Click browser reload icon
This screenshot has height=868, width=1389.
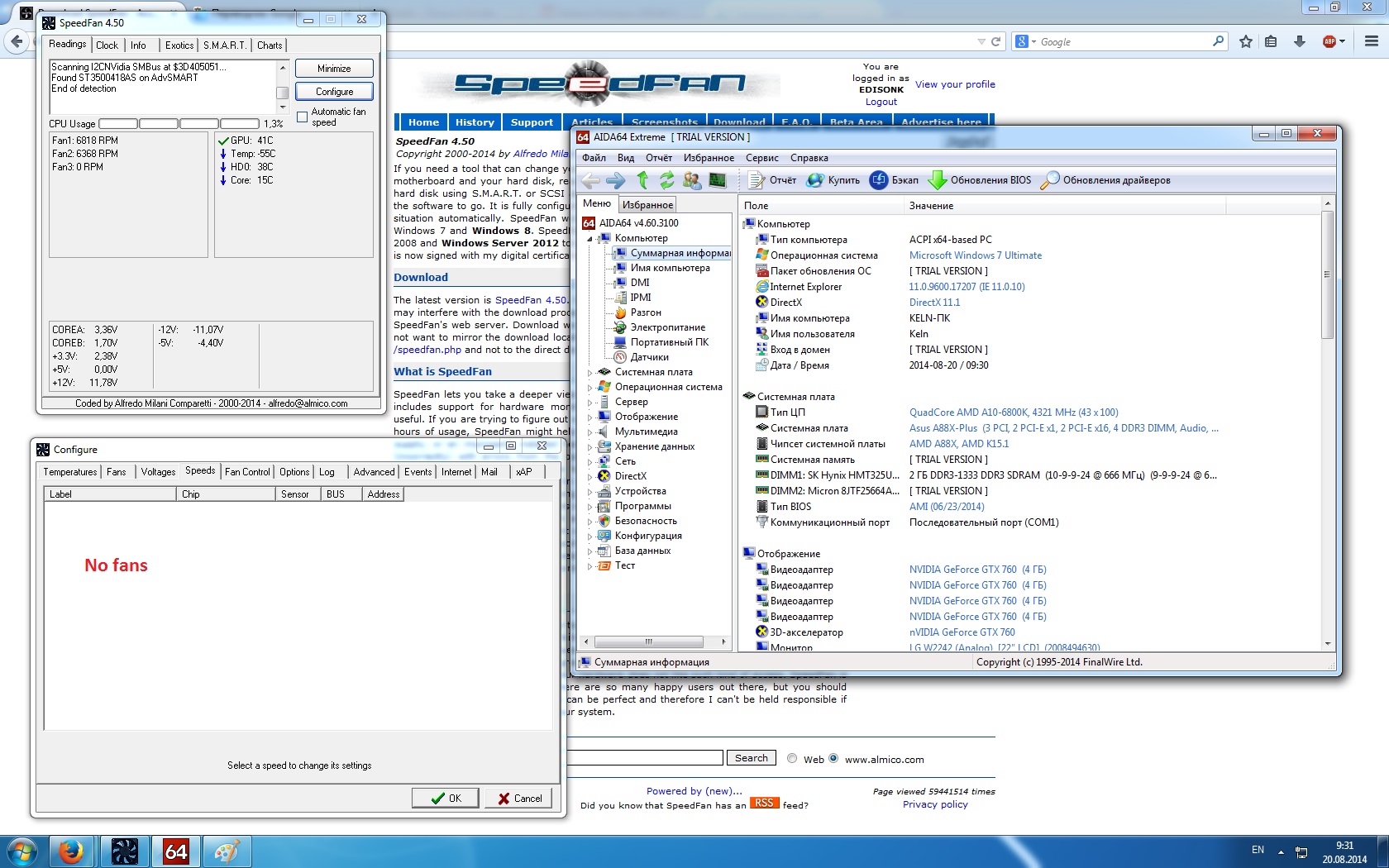pyautogui.click(x=995, y=41)
